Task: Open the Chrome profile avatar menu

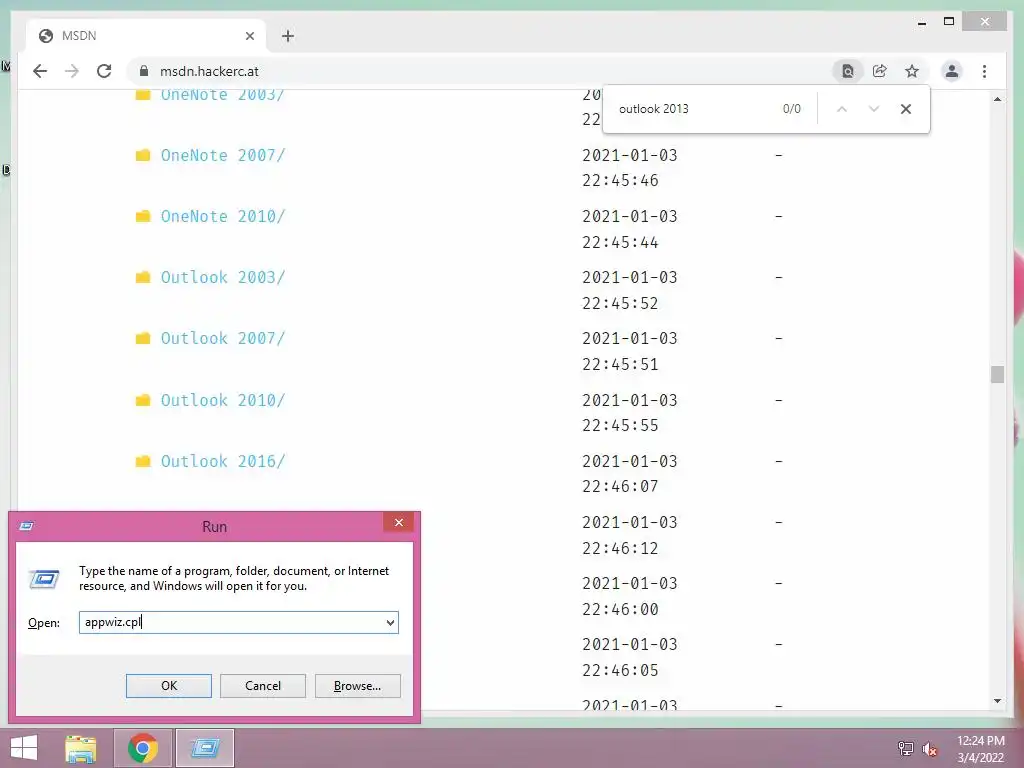Action: 952,71
